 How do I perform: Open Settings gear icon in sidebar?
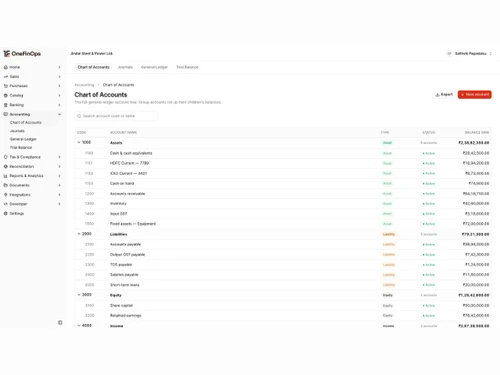click(x=6, y=214)
